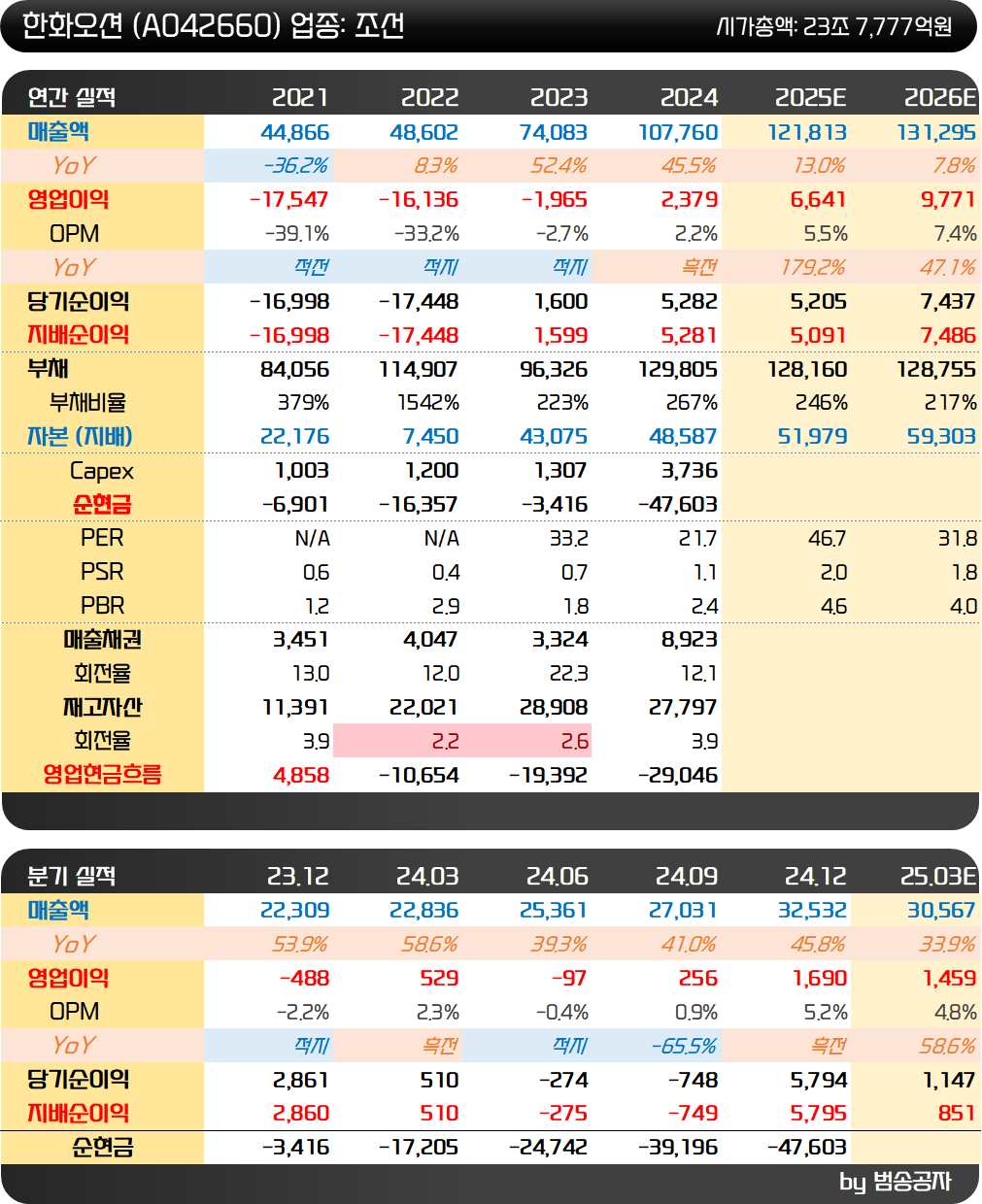Select 2021 operating cash flow 4,858
The height and width of the screenshot is (1204, 982).
pyautogui.click(x=301, y=776)
